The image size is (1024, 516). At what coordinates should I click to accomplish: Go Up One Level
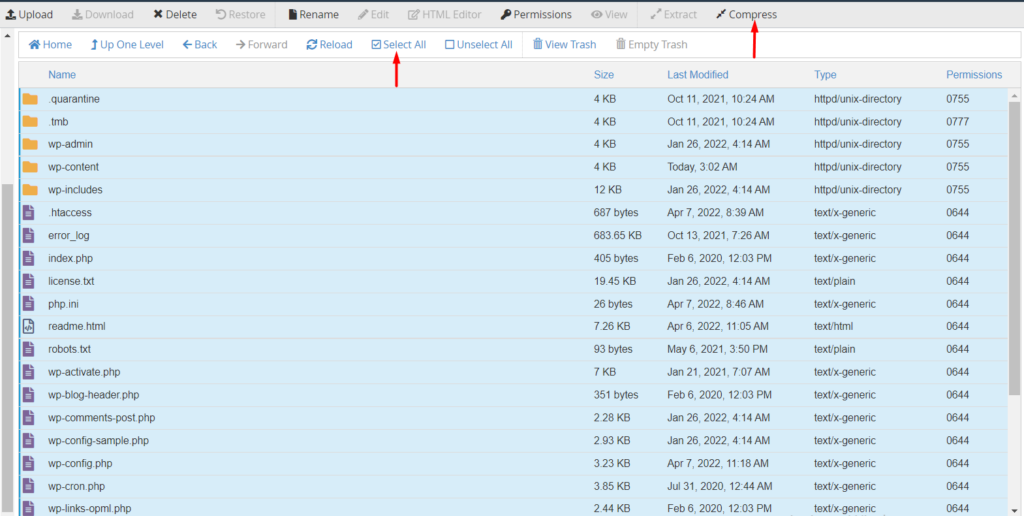tap(127, 44)
